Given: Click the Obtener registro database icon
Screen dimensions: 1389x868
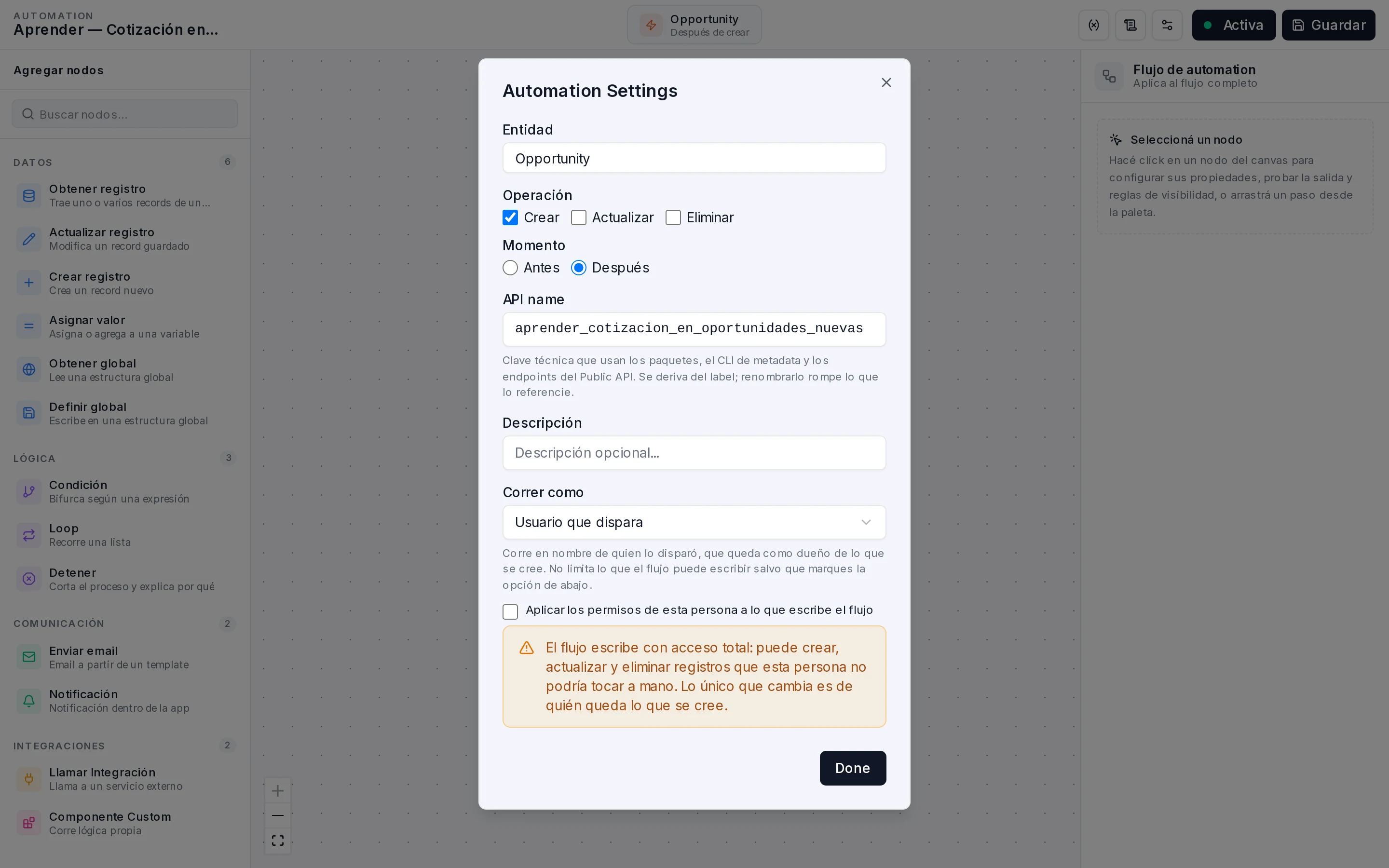Looking at the screenshot, I should pos(29,196).
